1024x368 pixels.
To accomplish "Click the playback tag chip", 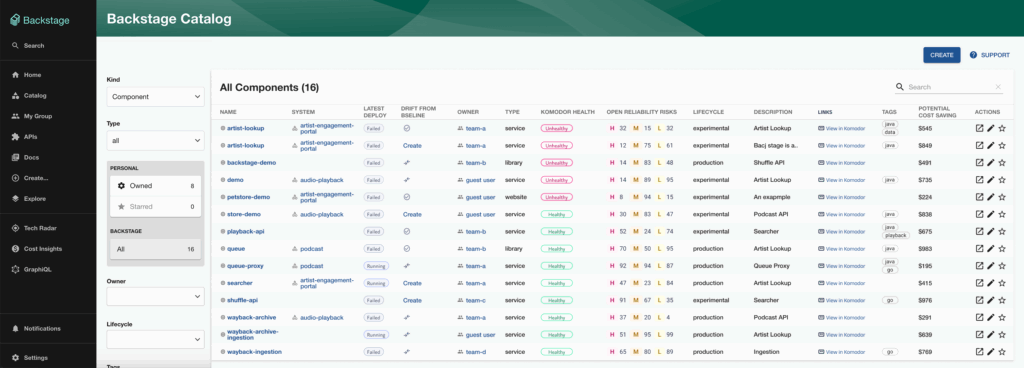I will click(895, 235).
